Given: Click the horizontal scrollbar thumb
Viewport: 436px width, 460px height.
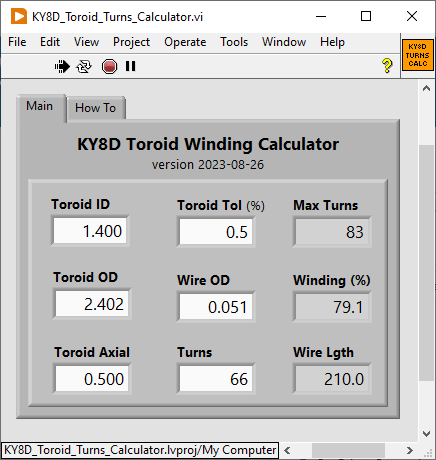Looking at the screenshot, I should coord(348,451).
